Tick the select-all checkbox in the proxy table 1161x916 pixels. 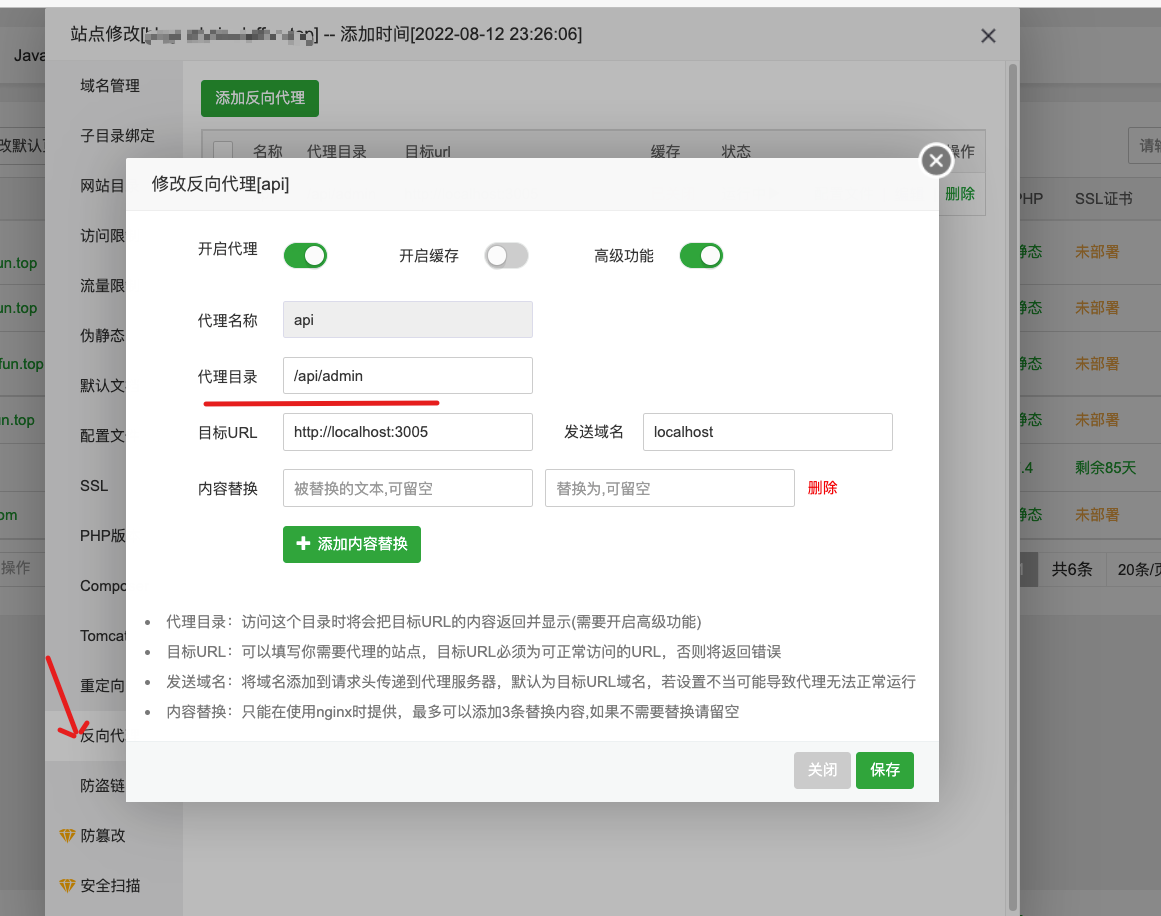(223, 151)
